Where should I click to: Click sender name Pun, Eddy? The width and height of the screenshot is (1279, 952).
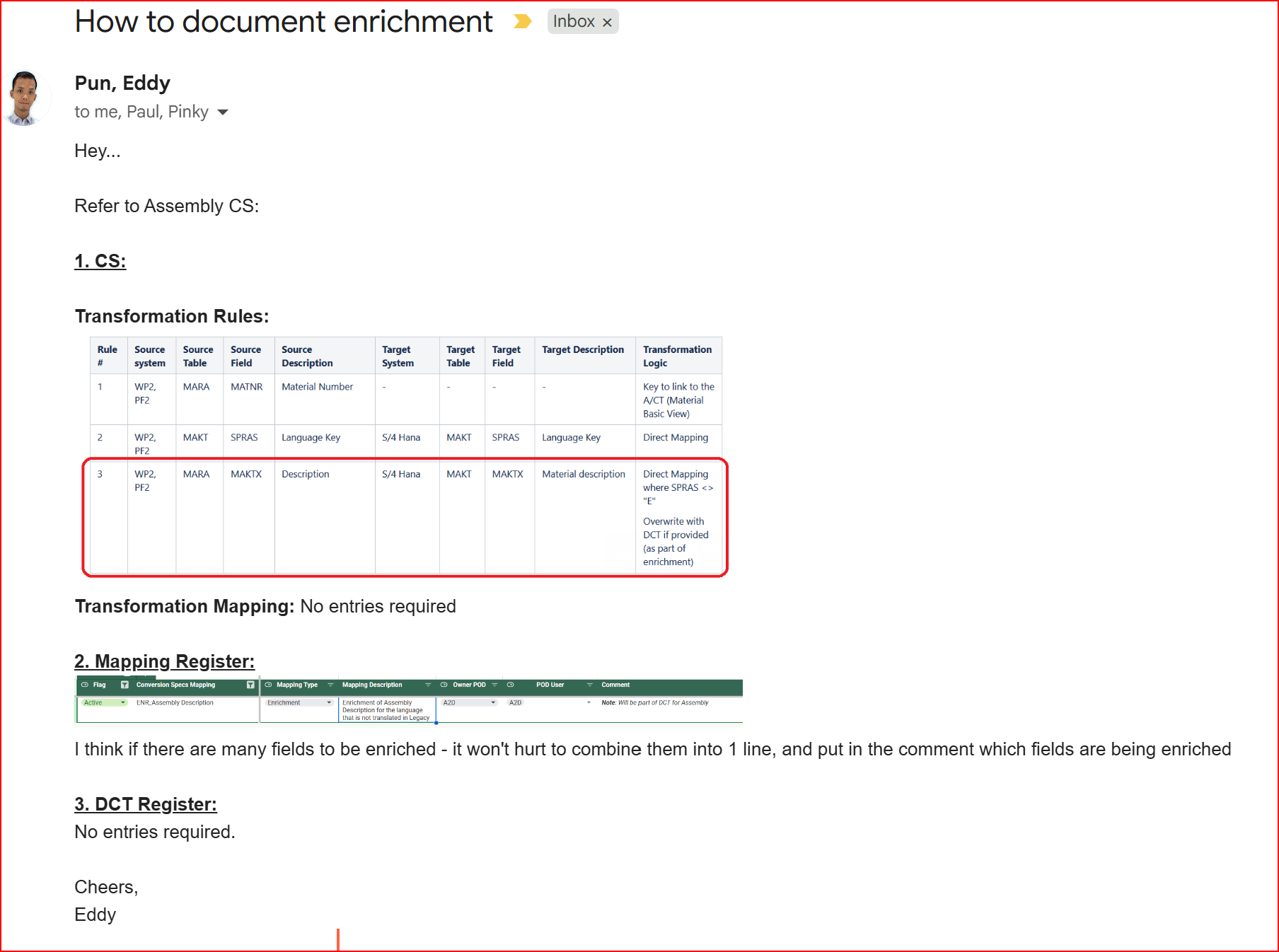pyautogui.click(x=122, y=83)
